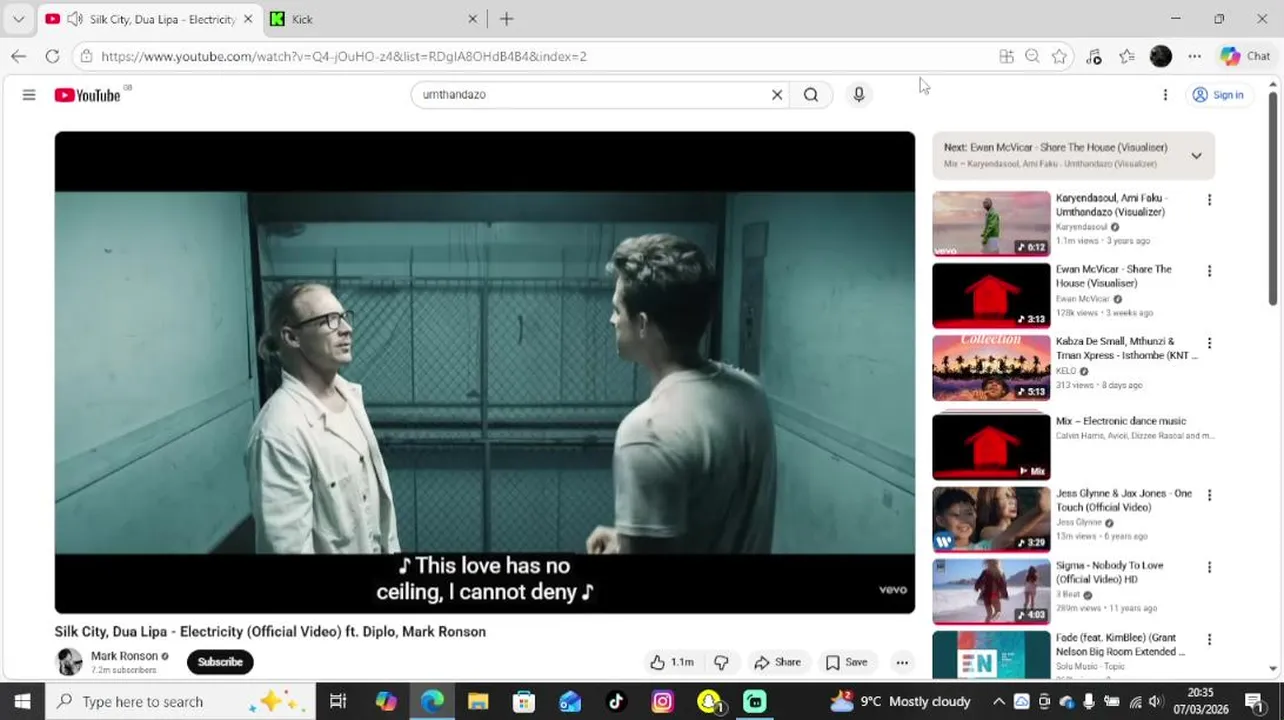
Task: Open File Explorer in the taskbar
Action: (x=478, y=701)
